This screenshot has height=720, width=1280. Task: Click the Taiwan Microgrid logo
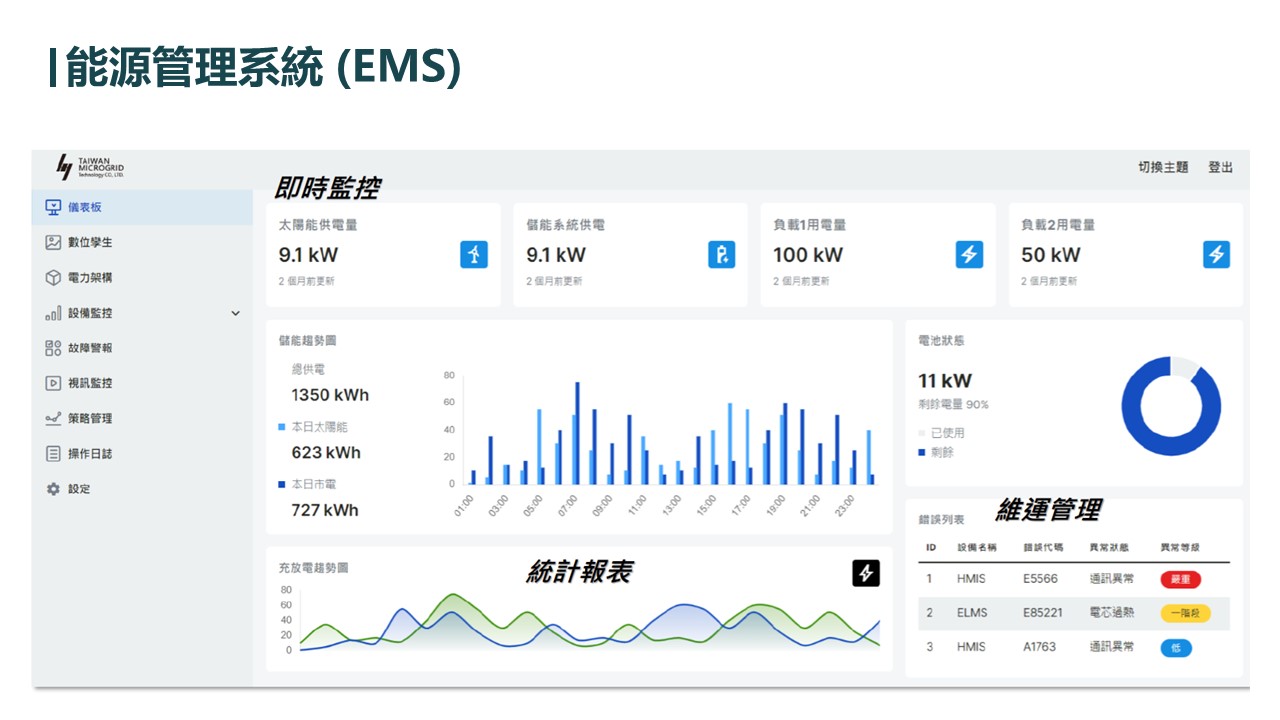[90, 168]
